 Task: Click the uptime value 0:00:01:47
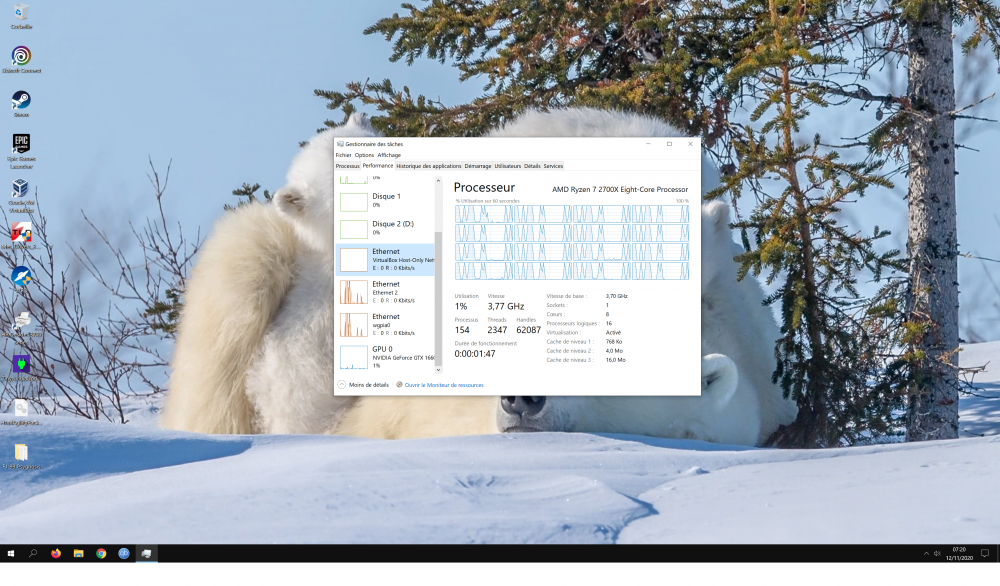(x=475, y=354)
